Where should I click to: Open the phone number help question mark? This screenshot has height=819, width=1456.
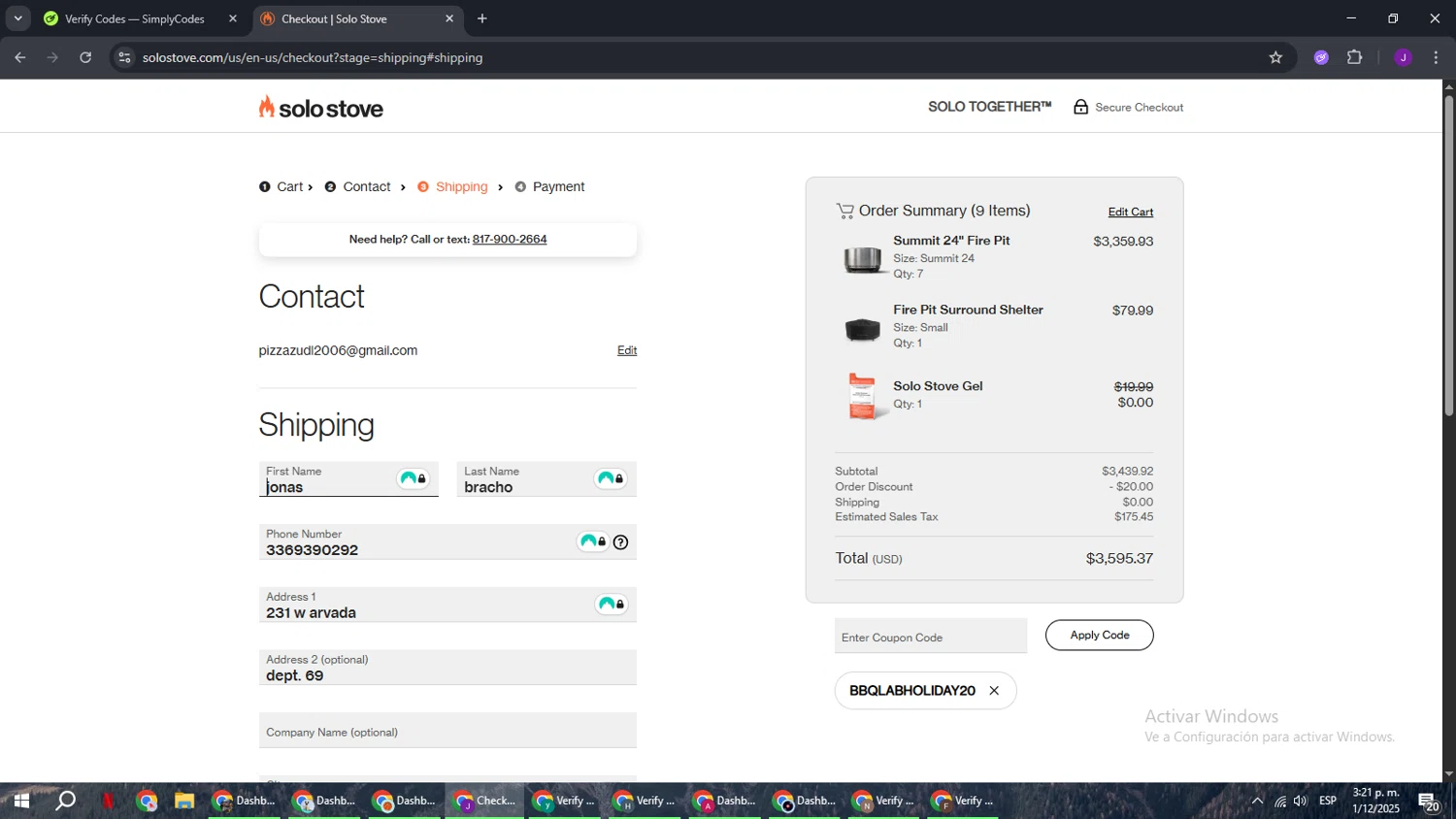point(621,542)
